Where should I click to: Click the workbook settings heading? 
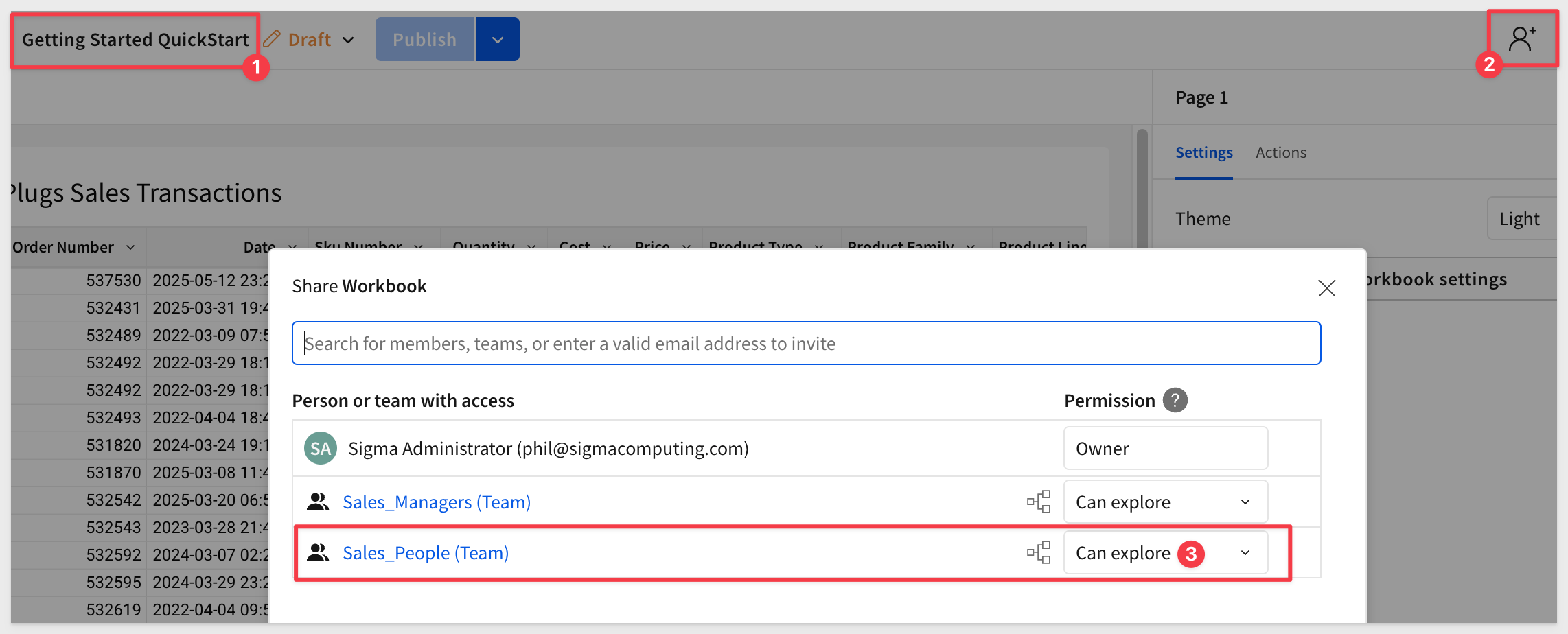(x=1437, y=279)
